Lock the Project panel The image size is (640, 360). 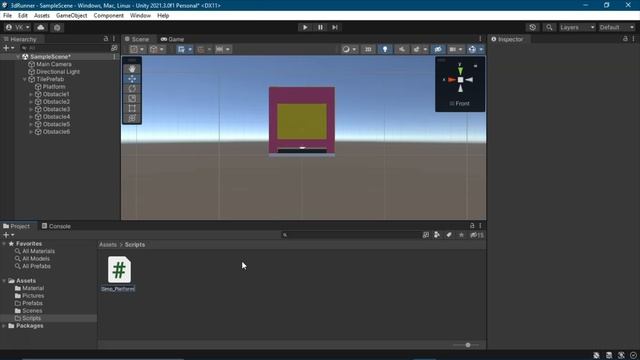[x=472, y=225]
